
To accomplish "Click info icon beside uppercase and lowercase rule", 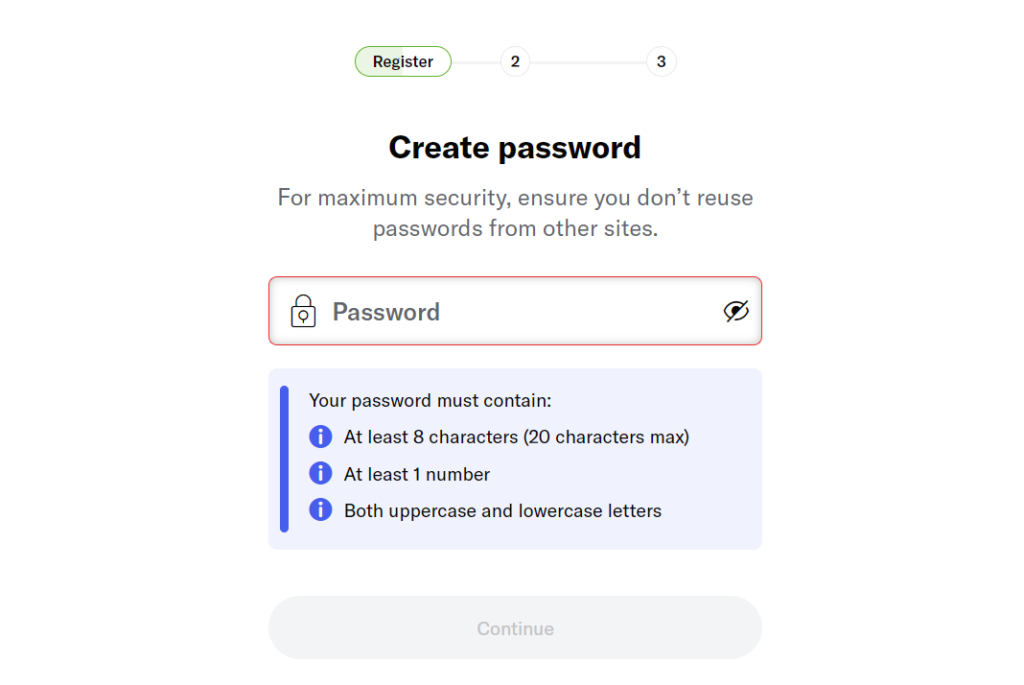I will tap(320, 511).
